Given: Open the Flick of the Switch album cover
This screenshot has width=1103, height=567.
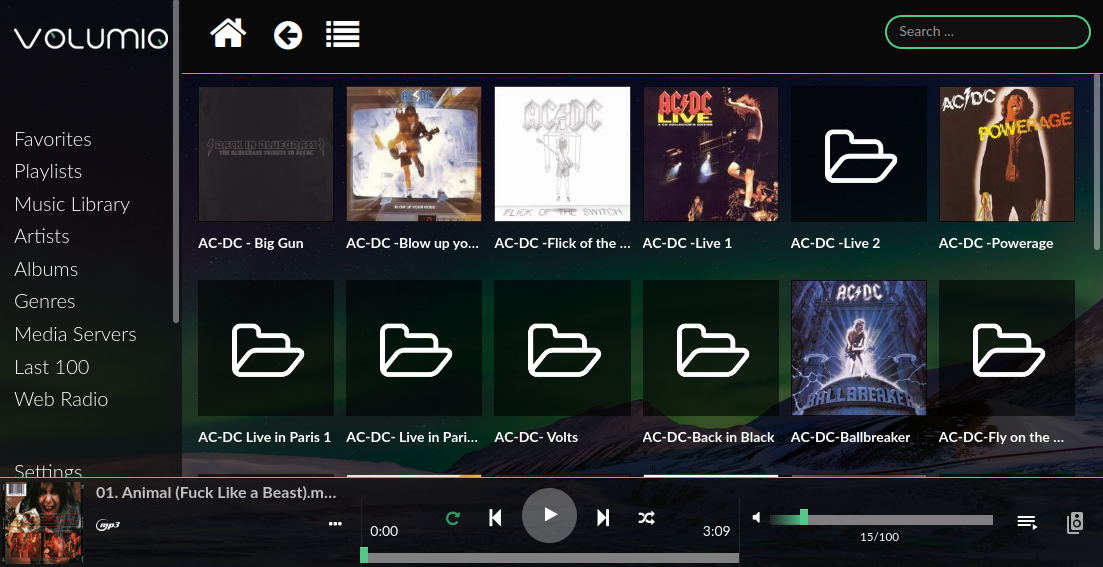Looking at the screenshot, I should pos(562,154).
